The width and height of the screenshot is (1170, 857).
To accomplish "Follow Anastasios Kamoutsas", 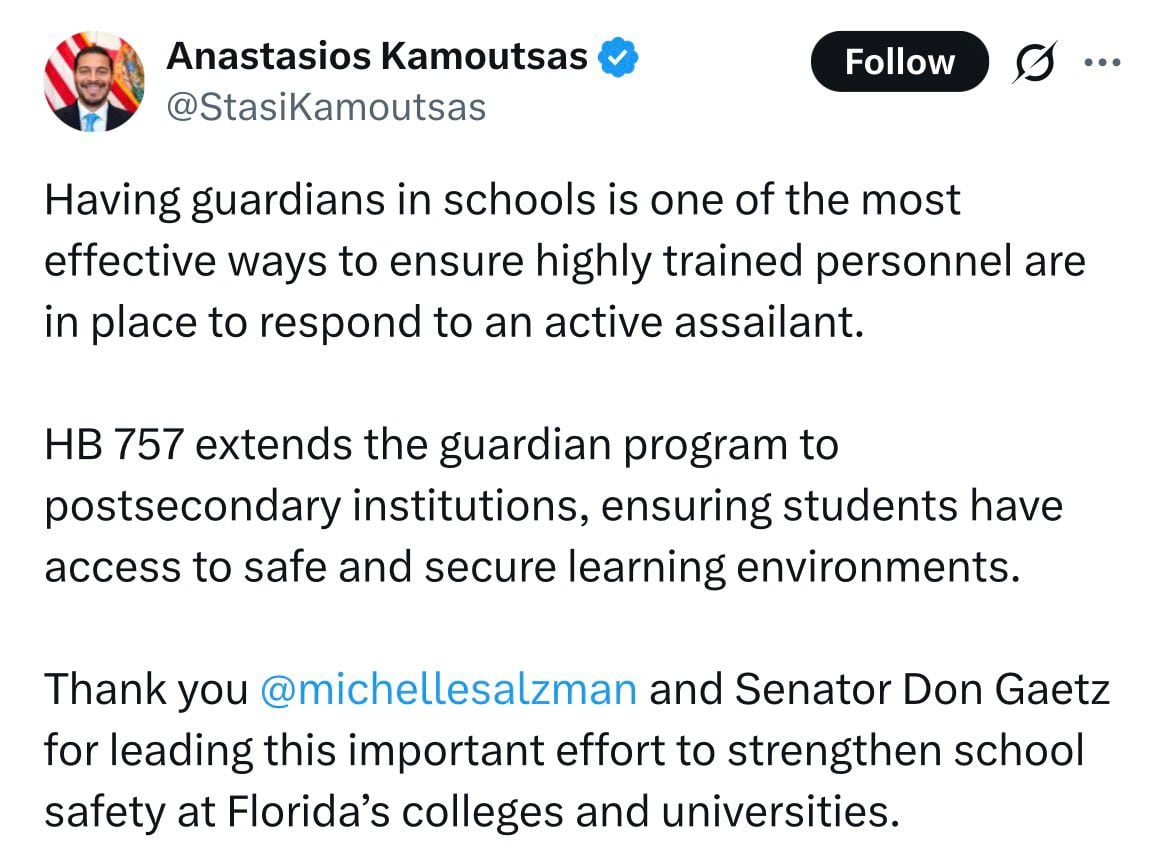I will (899, 61).
